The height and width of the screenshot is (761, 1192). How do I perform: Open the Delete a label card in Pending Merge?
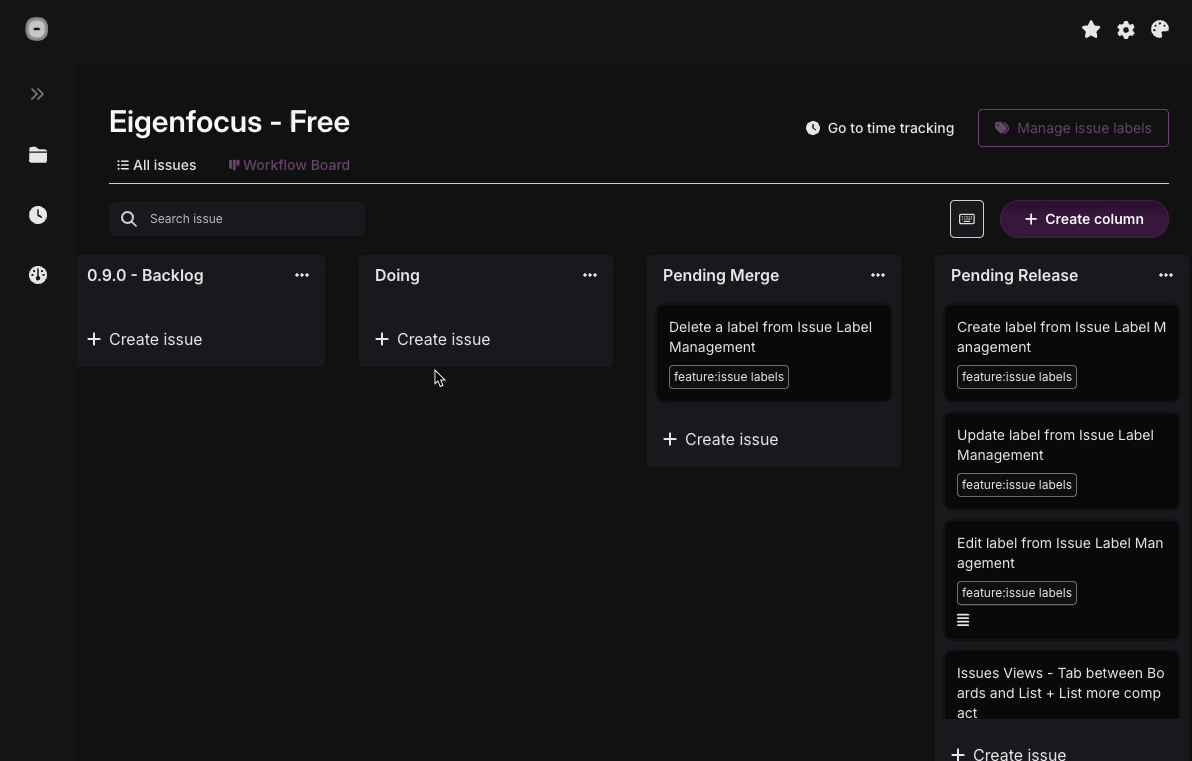point(773,350)
